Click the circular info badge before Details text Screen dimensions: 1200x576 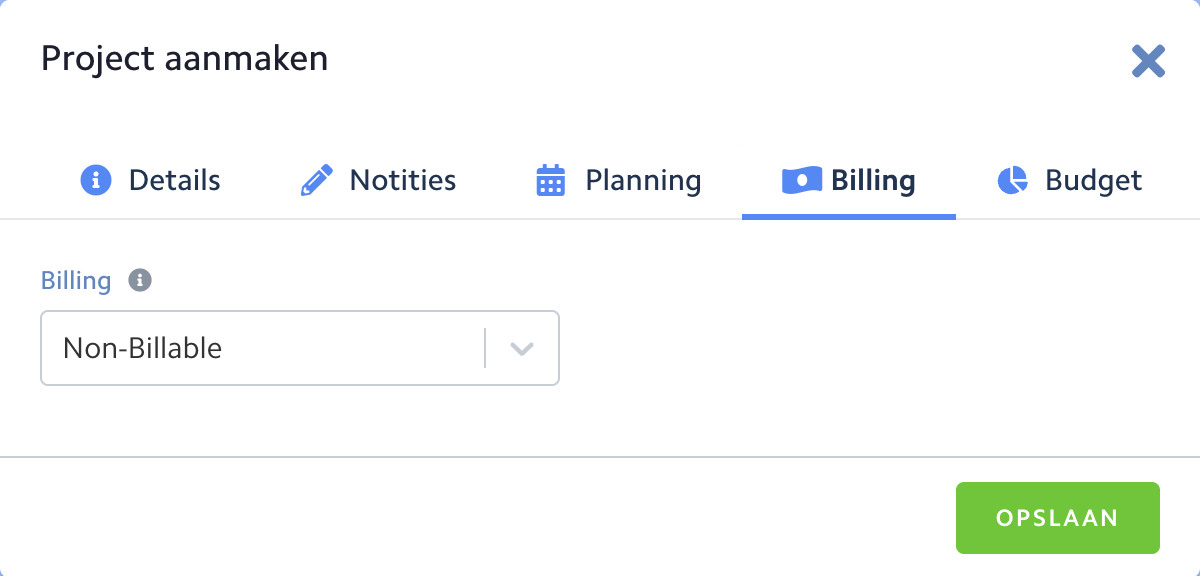click(x=95, y=180)
